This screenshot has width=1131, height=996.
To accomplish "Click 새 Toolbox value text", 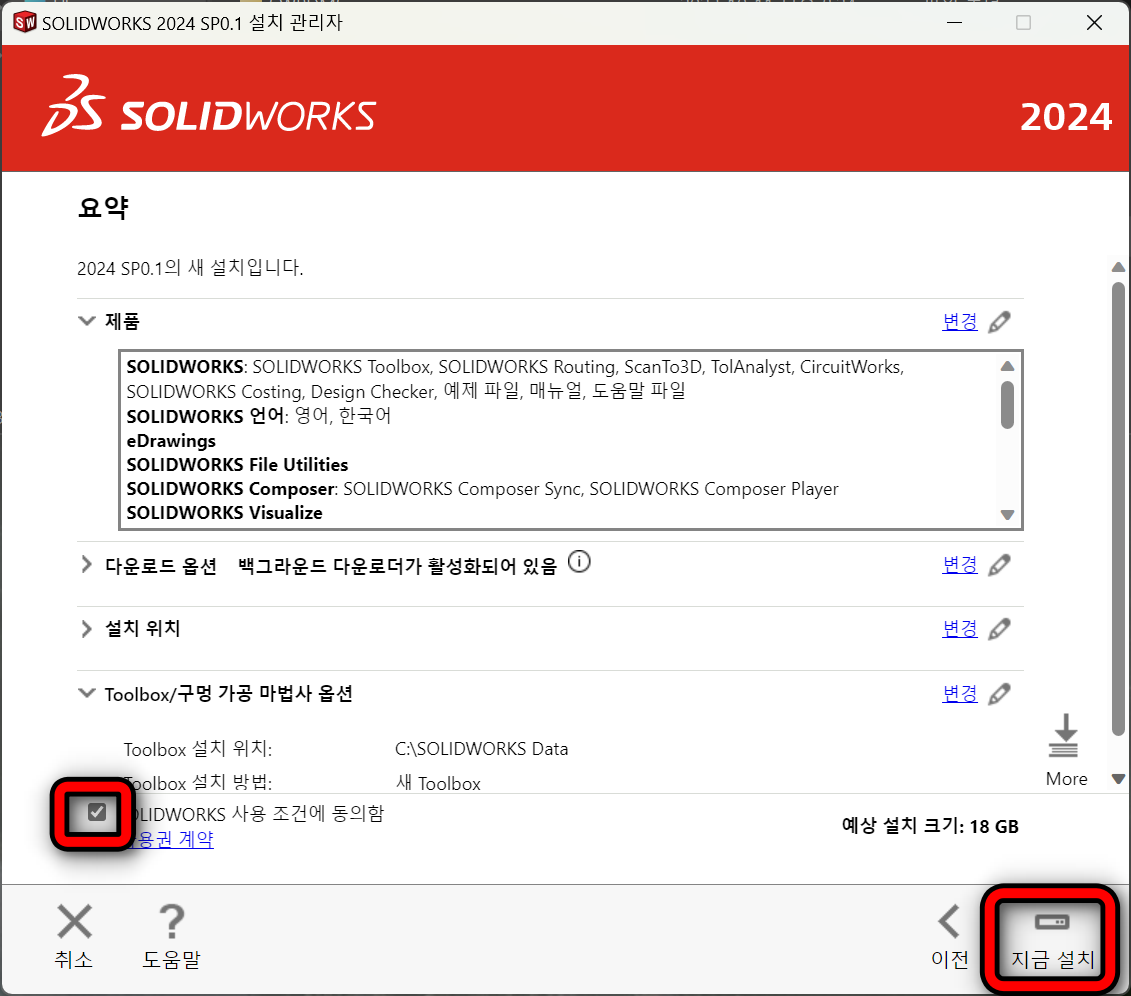I will pyautogui.click(x=438, y=783).
